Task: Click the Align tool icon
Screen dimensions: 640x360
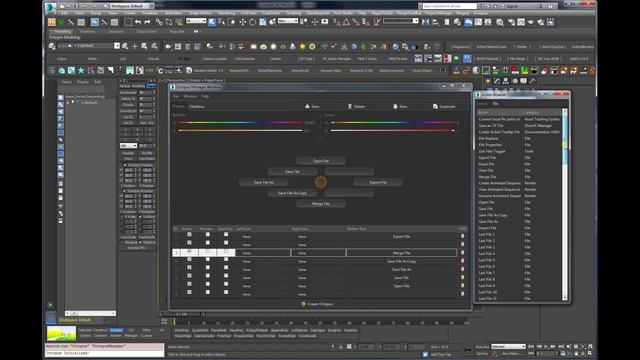Action: (436, 22)
